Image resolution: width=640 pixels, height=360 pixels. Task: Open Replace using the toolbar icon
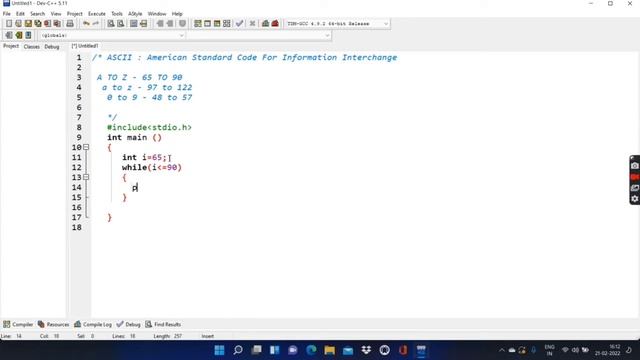click(120, 24)
